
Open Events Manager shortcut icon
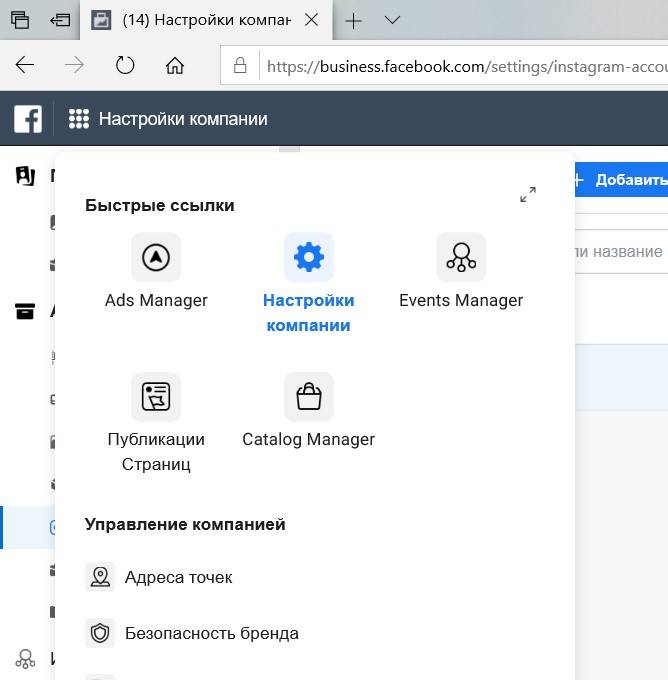461,257
